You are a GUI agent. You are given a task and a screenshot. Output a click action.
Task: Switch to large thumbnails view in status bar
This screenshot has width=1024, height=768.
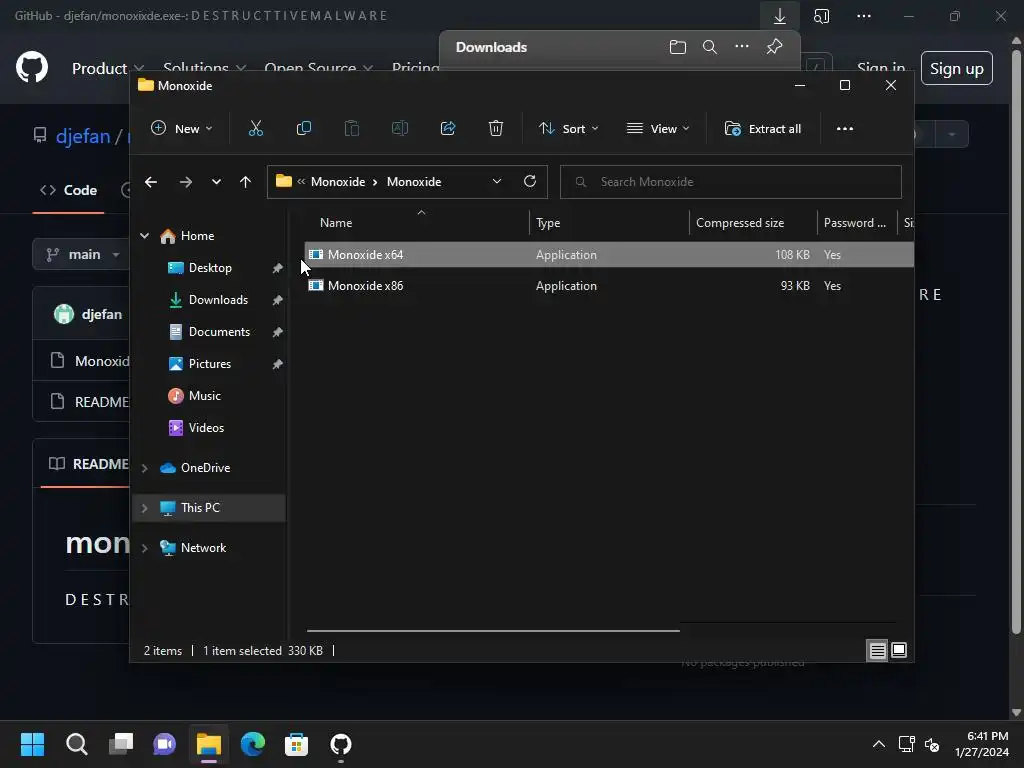click(899, 650)
